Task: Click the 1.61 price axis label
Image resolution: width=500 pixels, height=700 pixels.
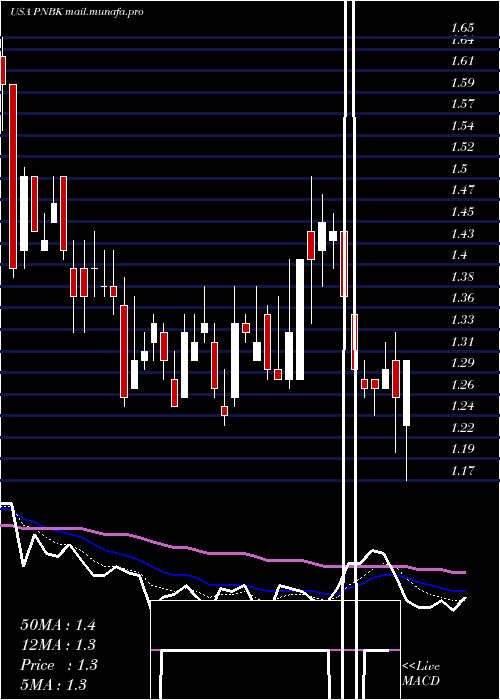Action: (462, 61)
